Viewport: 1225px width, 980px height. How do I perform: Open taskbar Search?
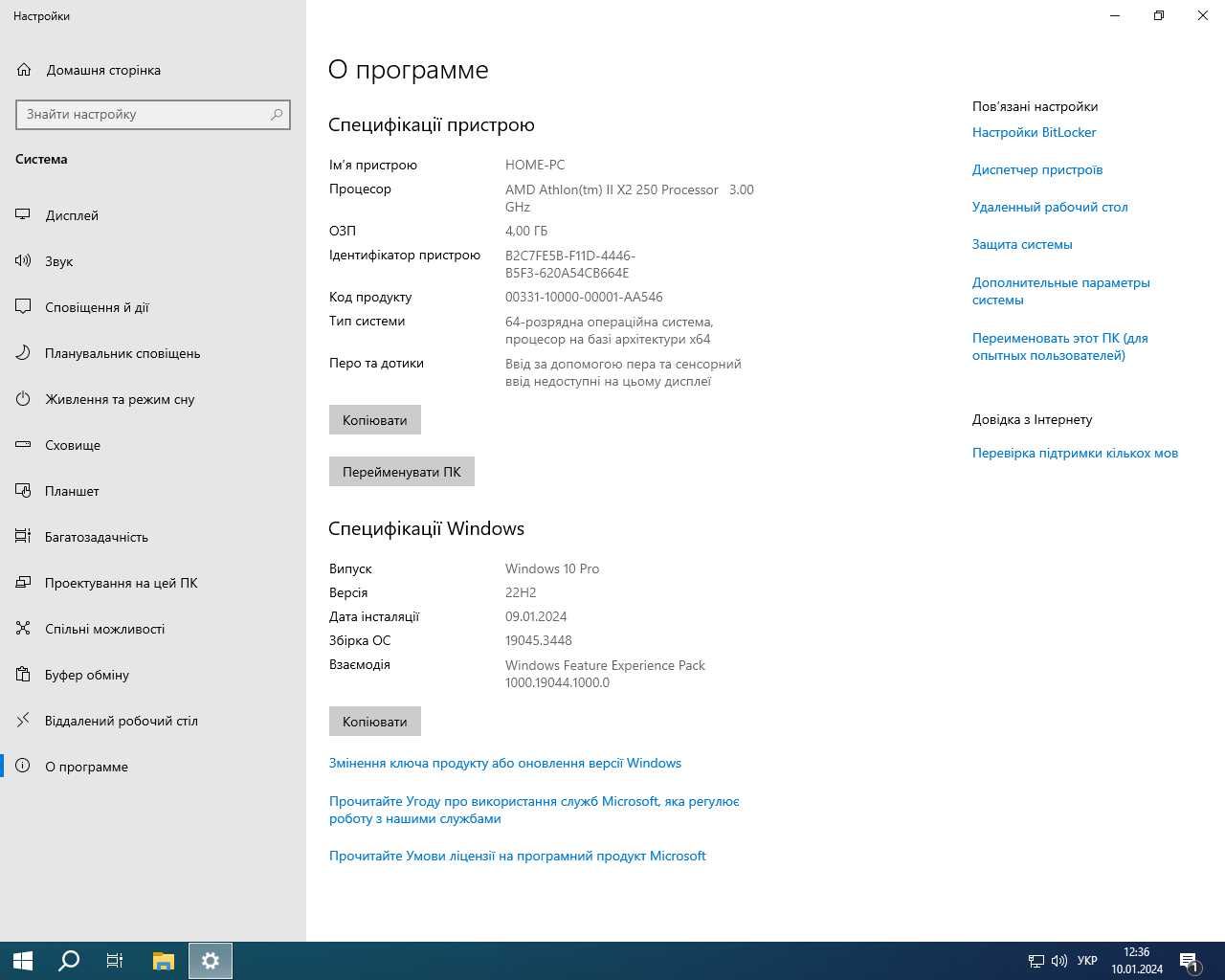click(x=69, y=961)
